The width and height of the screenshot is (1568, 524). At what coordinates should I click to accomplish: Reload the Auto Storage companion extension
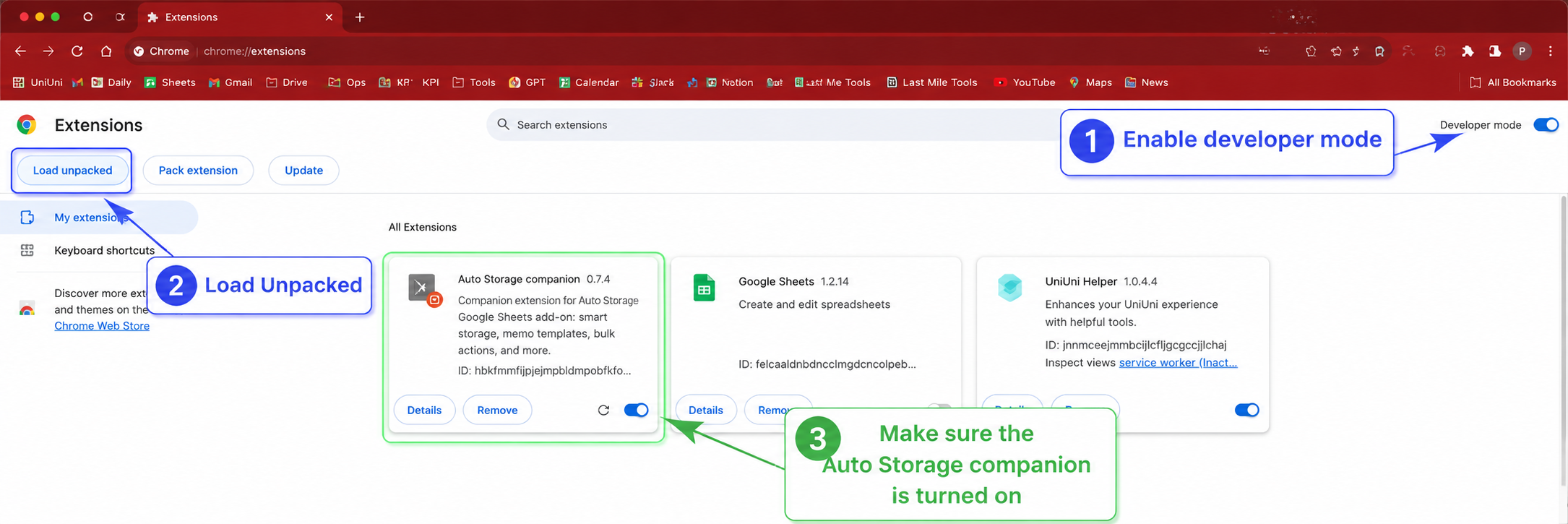603,410
